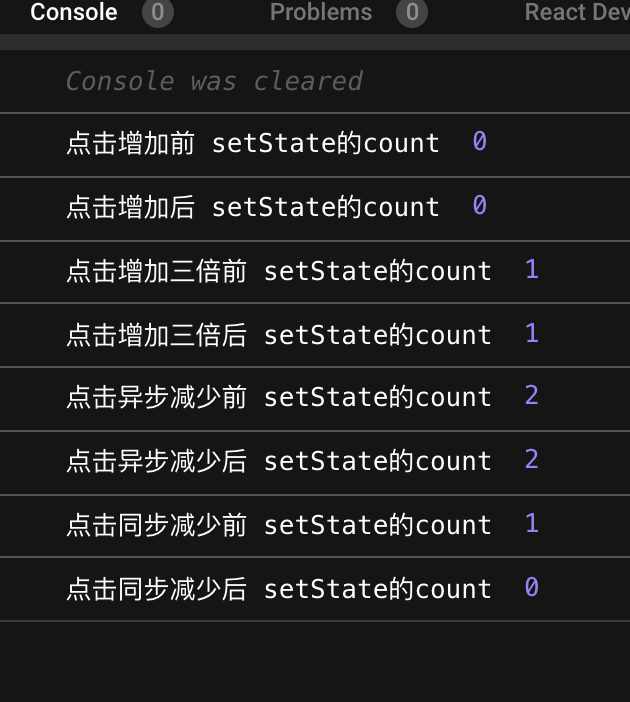Viewport: 630px width, 702px height.
Task: Switch to the Console tab
Action: tap(73, 13)
